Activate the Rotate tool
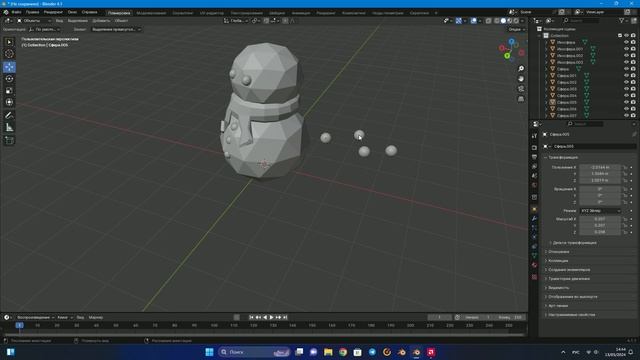The width and height of the screenshot is (640, 360). pos(9,79)
